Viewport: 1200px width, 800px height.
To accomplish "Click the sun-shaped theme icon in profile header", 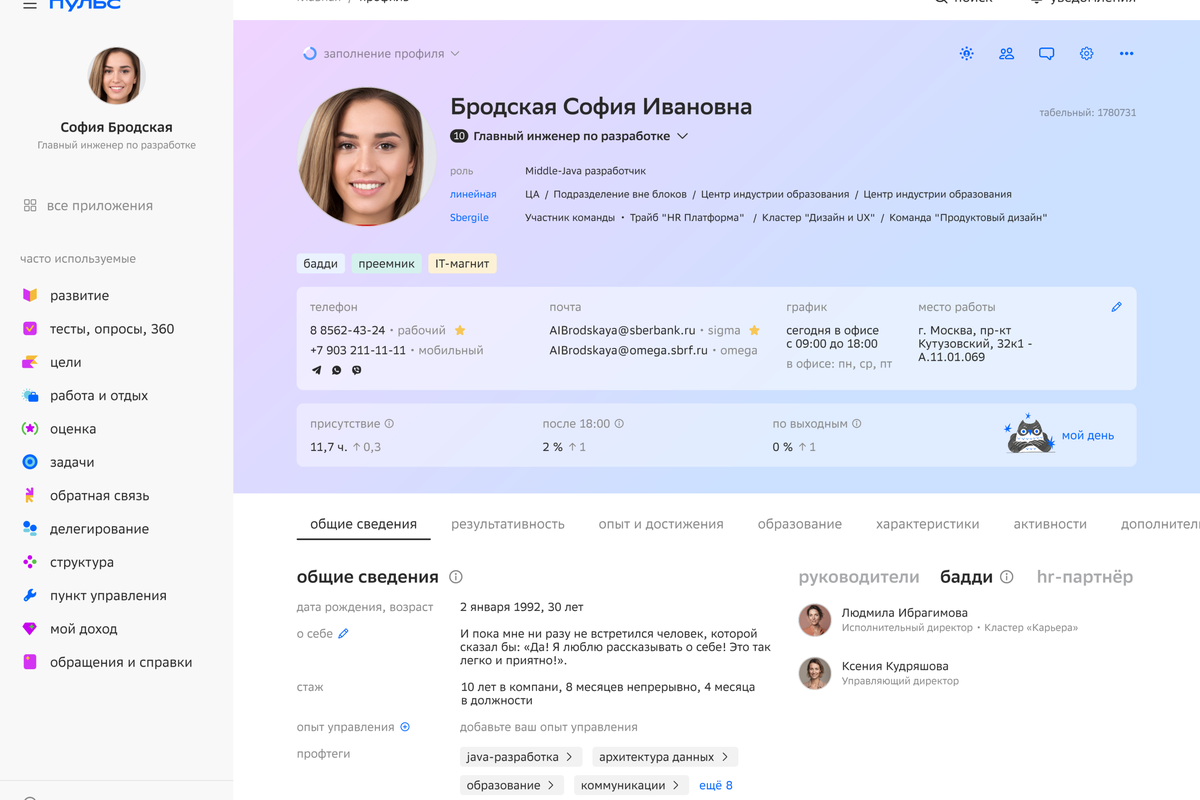I will (966, 54).
